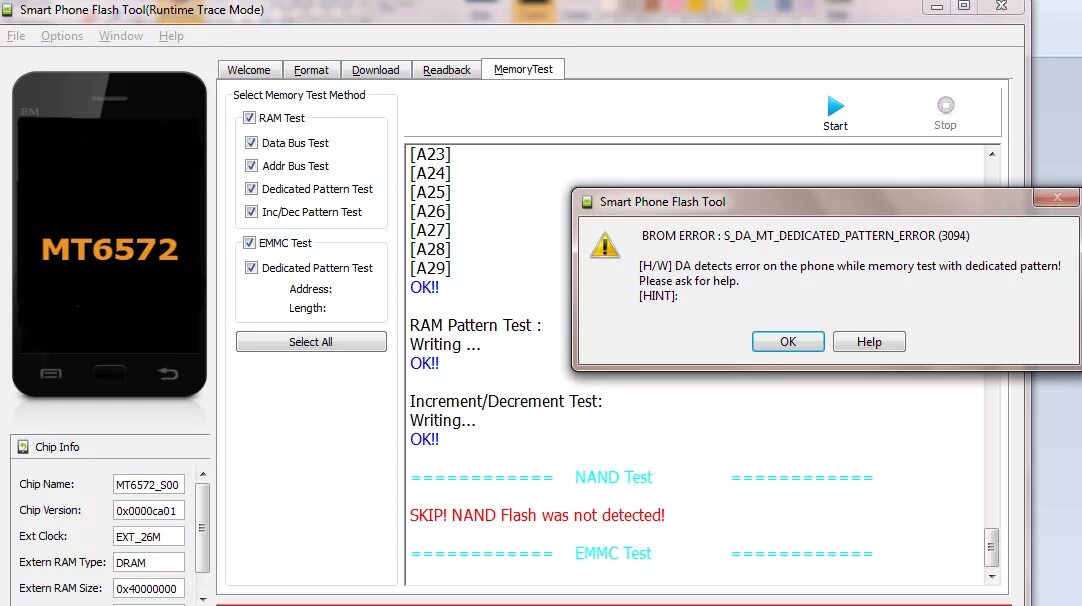Click the '[A29]' log entry
The height and width of the screenshot is (606, 1082).
[x=430, y=268]
